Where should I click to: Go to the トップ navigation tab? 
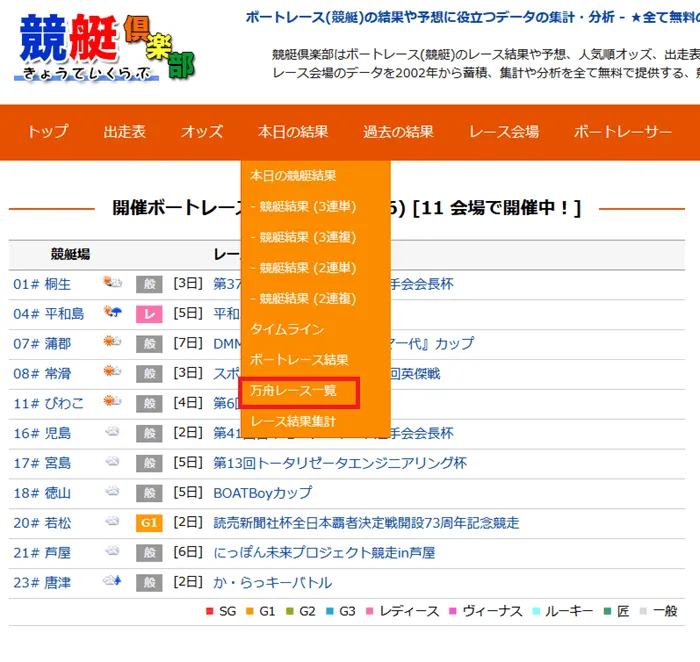coord(47,132)
